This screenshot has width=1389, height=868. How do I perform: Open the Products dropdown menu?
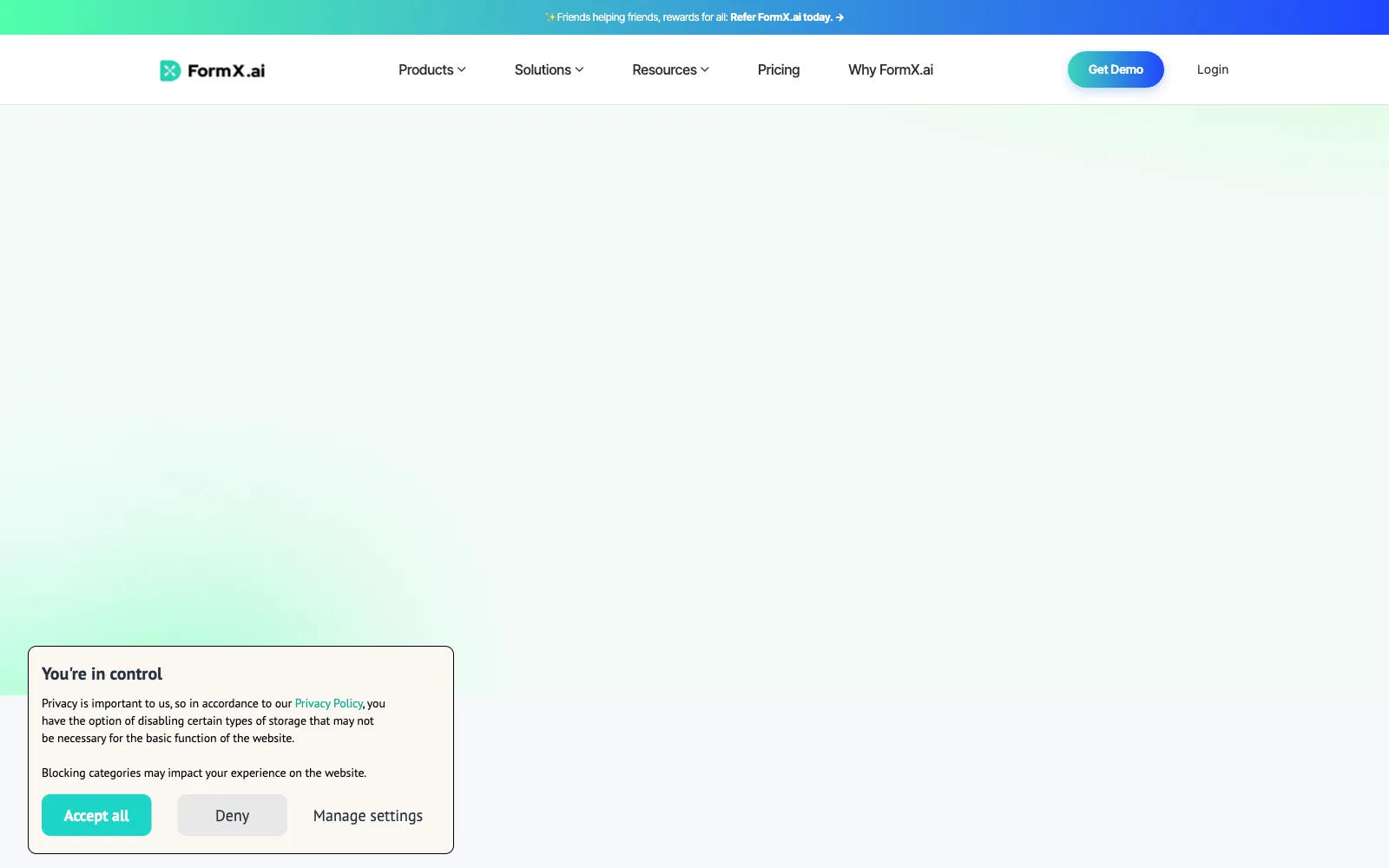(x=431, y=69)
